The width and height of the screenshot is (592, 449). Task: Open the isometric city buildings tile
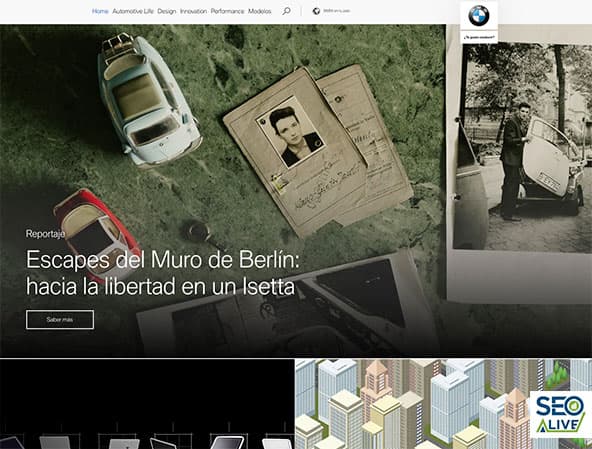443,404
